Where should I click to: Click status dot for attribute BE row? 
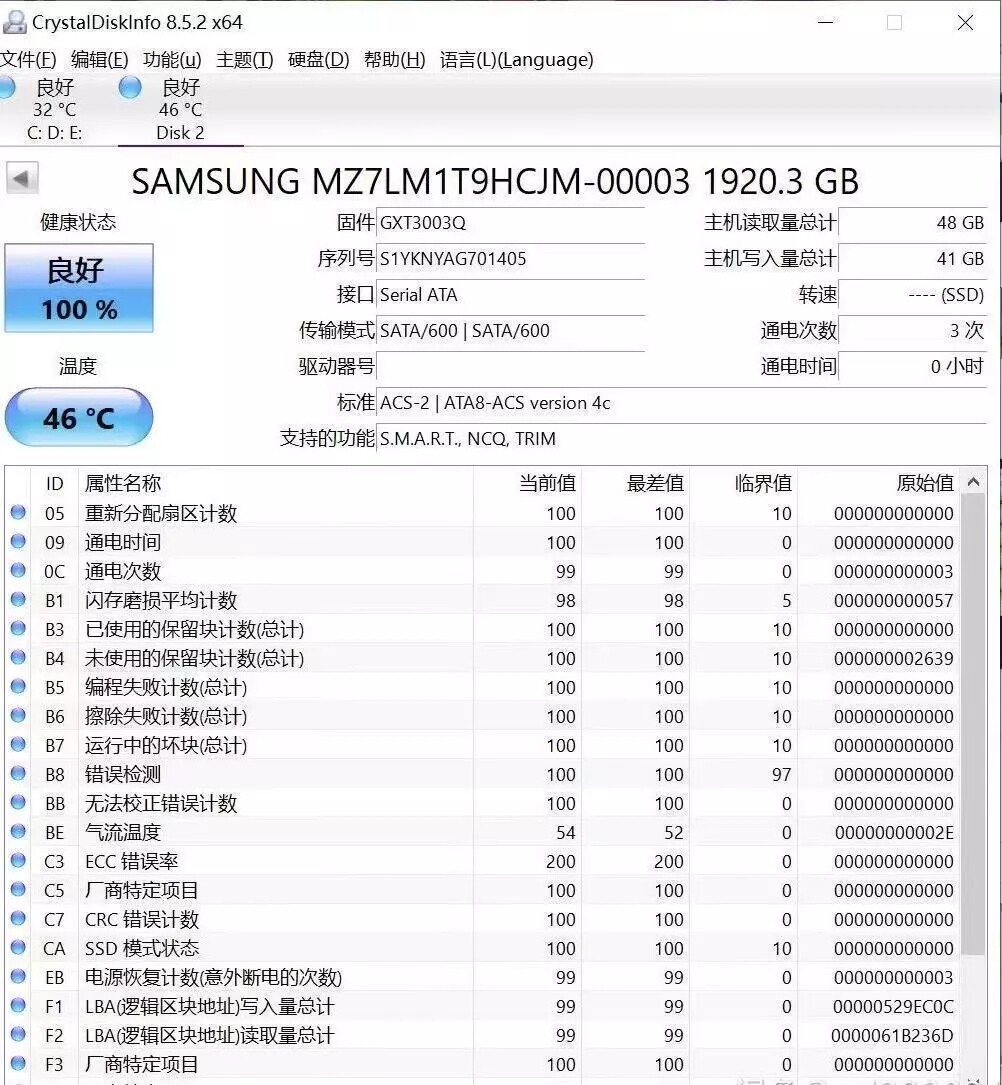18,831
